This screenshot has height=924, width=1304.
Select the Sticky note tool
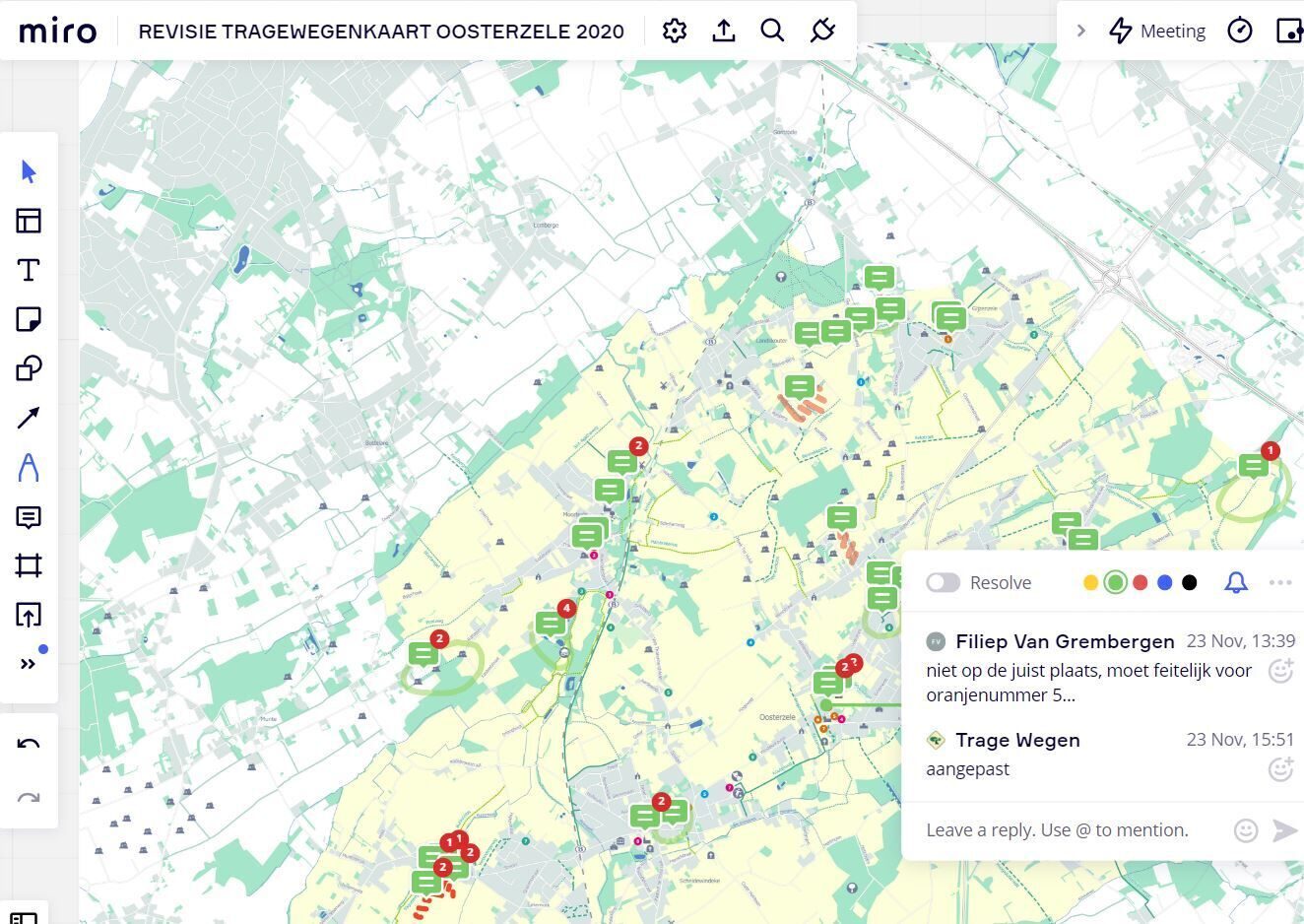(29, 319)
